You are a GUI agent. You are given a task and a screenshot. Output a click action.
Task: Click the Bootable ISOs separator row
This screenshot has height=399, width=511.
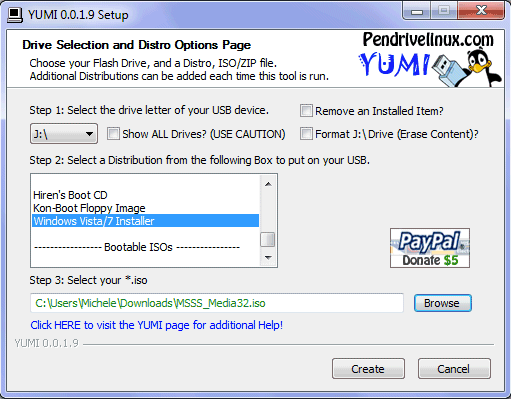pyautogui.click(x=146, y=247)
